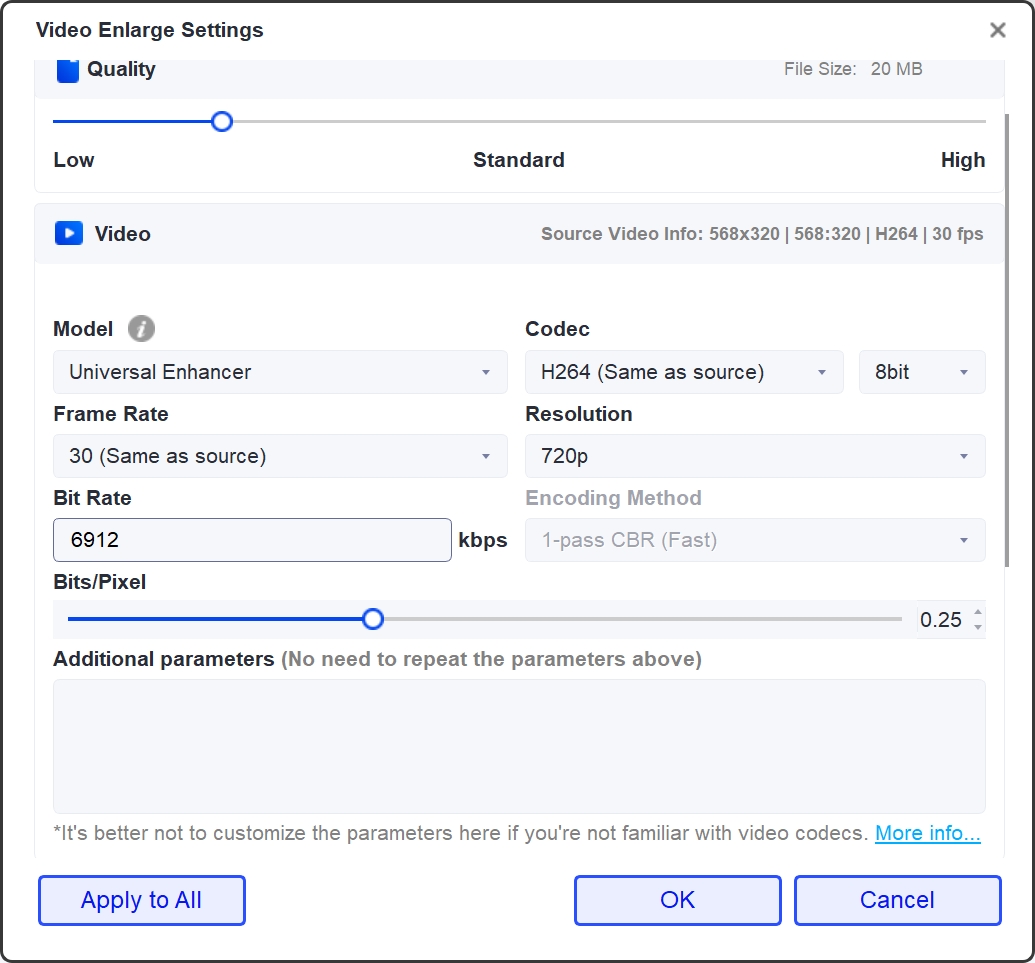This screenshot has height=963, width=1035.
Task: Dismiss changes with the Cancel button
Action: coord(897,900)
